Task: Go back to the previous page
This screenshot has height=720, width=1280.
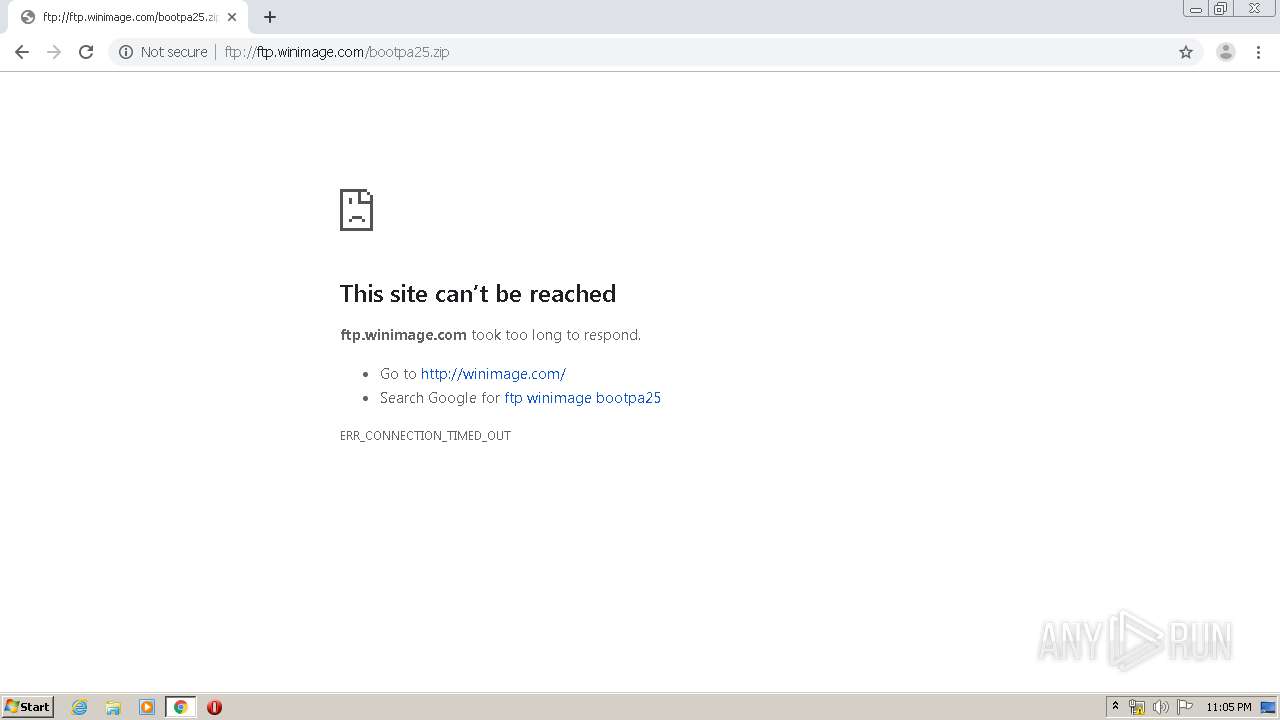Action: click(x=22, y=52)
